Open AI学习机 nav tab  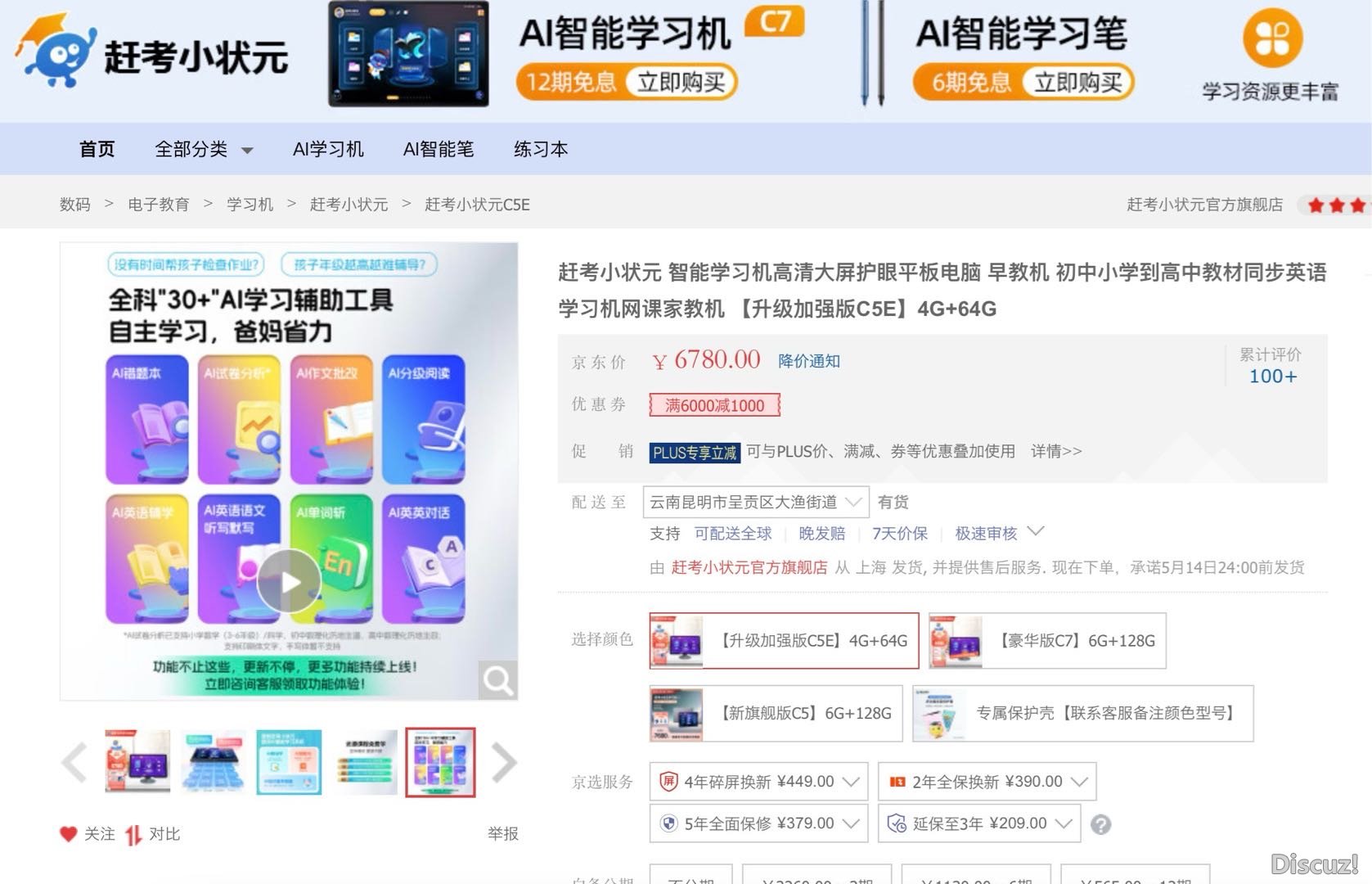pos(328,149)
